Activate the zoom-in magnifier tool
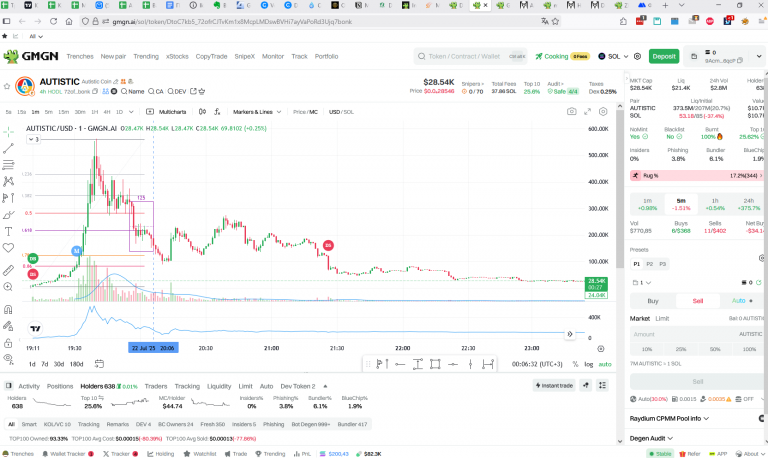The image size is (768, 458). click(x=8, y=287)
